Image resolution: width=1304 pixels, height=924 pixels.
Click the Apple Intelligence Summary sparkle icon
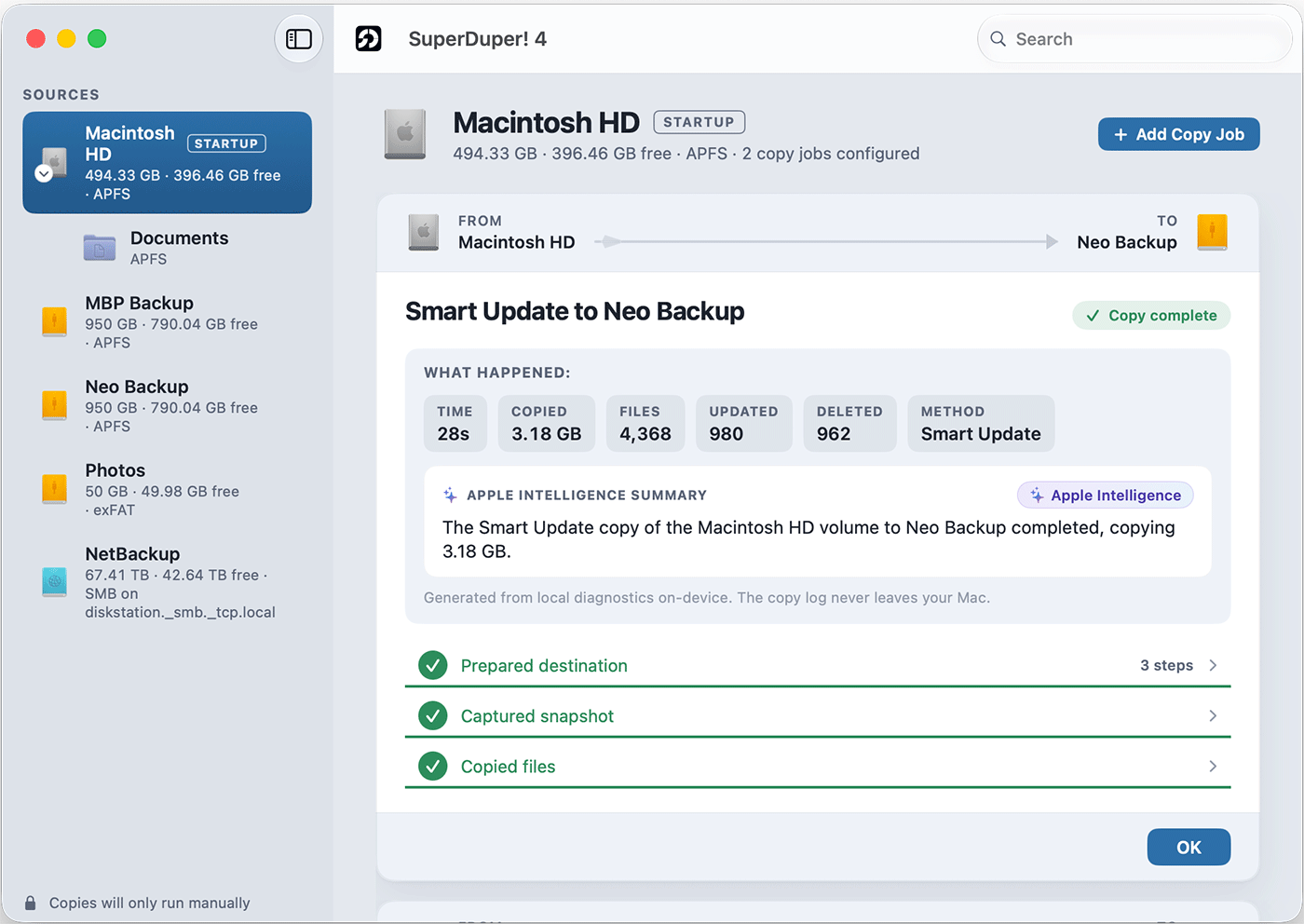[x=451, y=495]
